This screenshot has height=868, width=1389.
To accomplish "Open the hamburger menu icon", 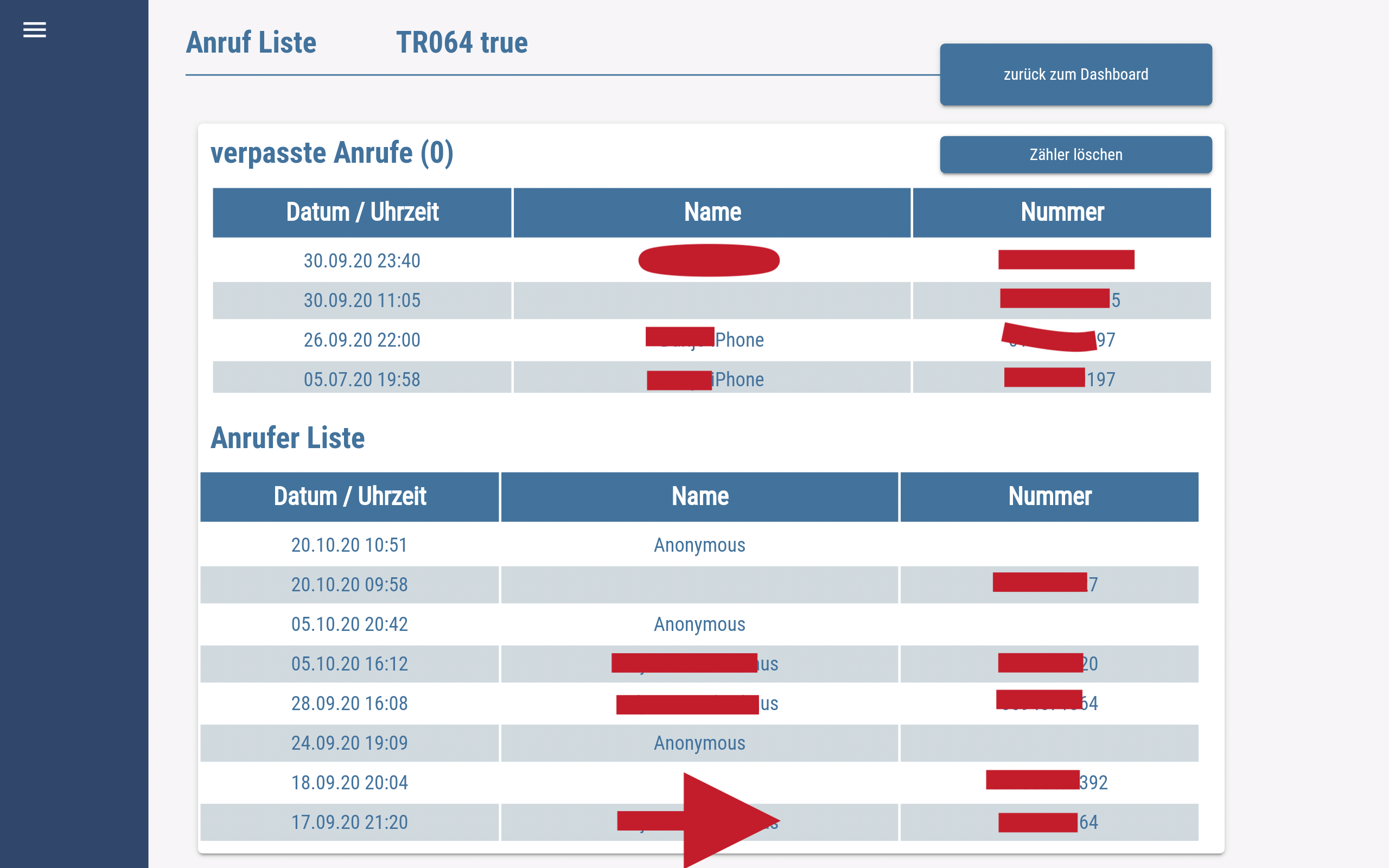I will tap(34, 30).
